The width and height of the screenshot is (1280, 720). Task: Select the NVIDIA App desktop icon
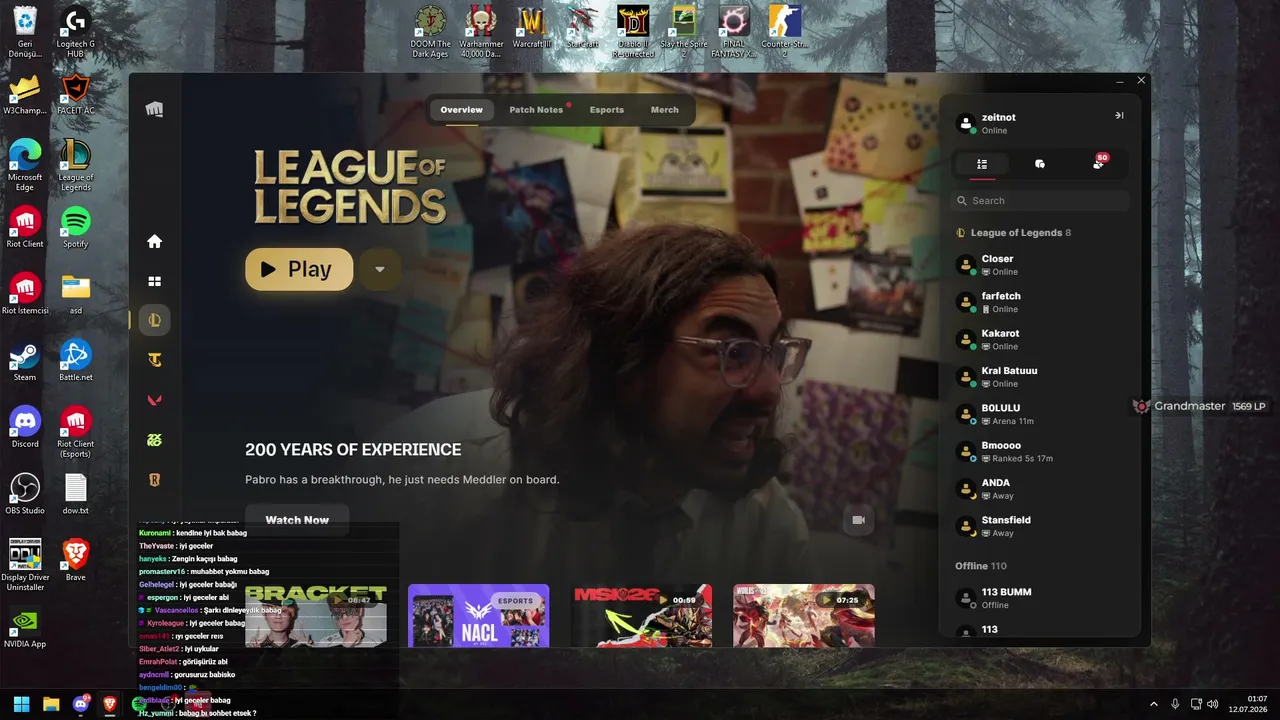coord(25,628)
